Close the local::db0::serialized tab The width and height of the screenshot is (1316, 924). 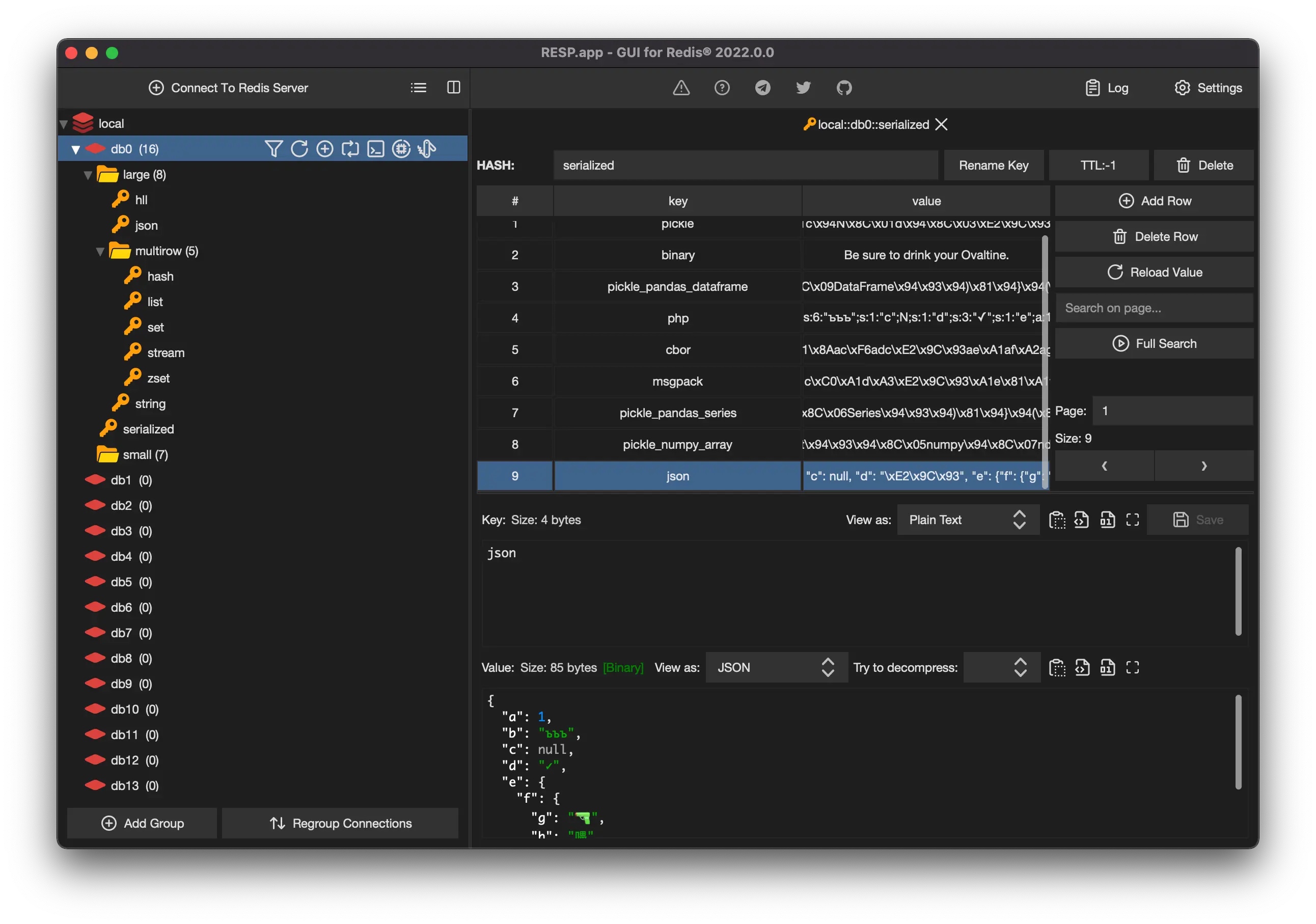pos(941,124)
